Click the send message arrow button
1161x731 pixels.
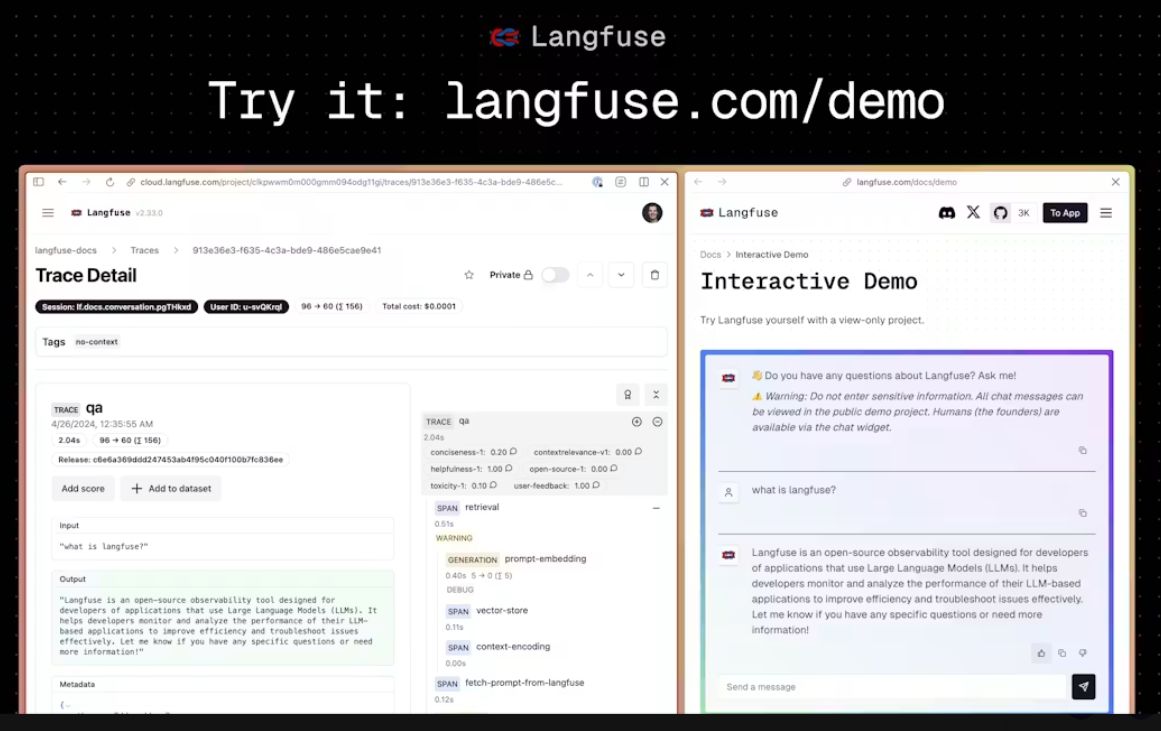point(1083,687)
